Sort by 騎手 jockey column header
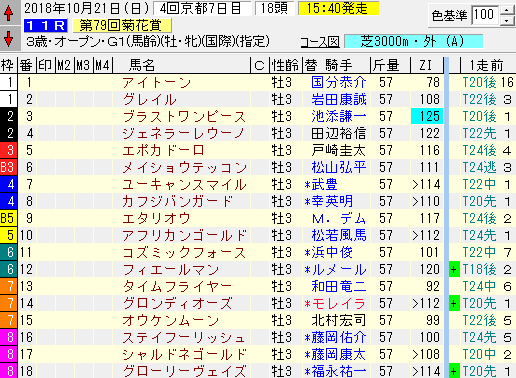516x378 pixels. click(x=339, y=65)
